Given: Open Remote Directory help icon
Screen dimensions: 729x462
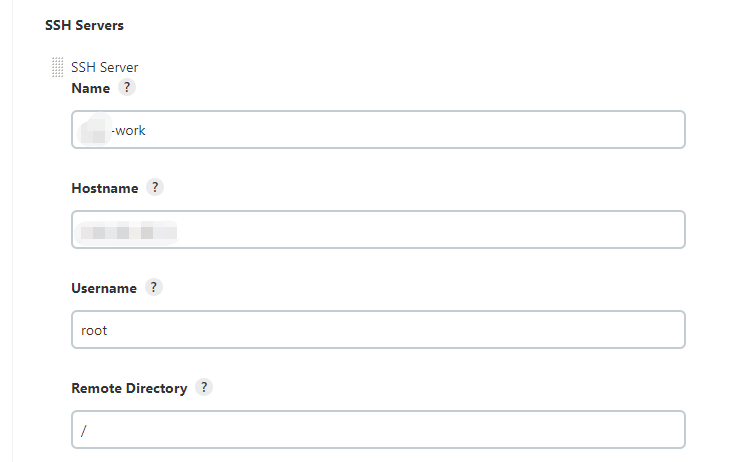Looking at the screenshot, I should 204,387.
